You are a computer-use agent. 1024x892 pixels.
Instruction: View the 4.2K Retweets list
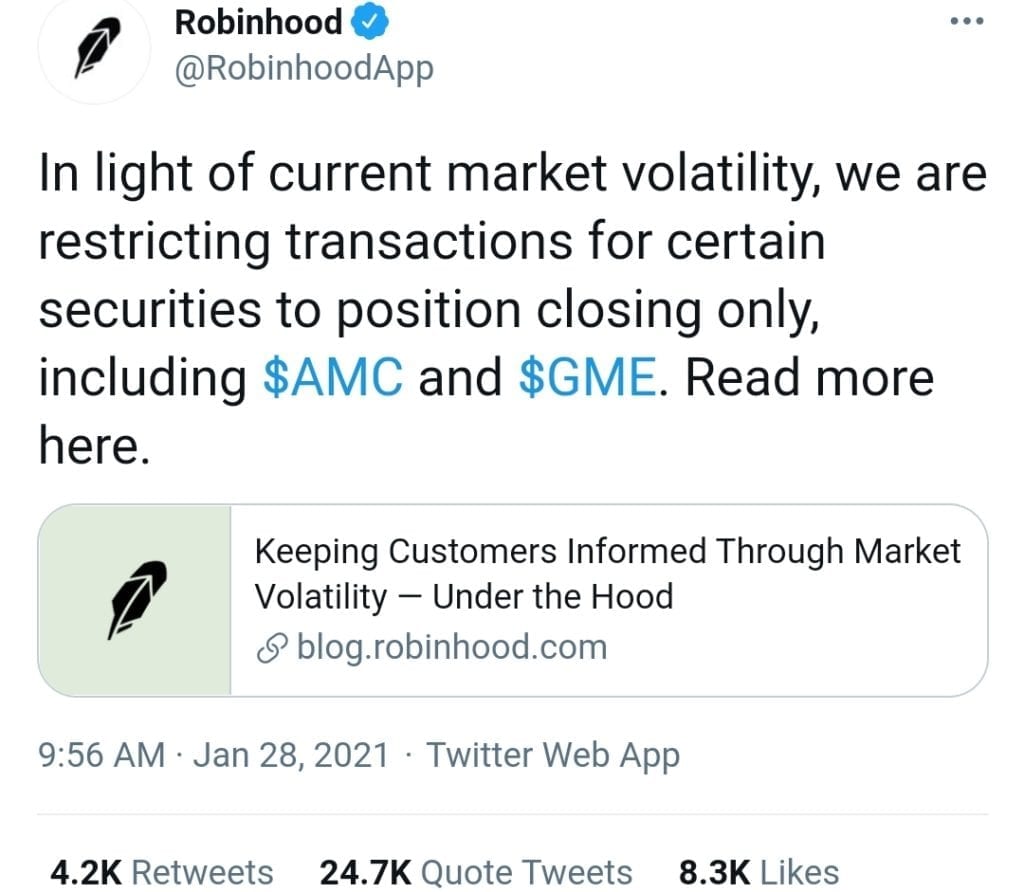click(x=162, y=872)
